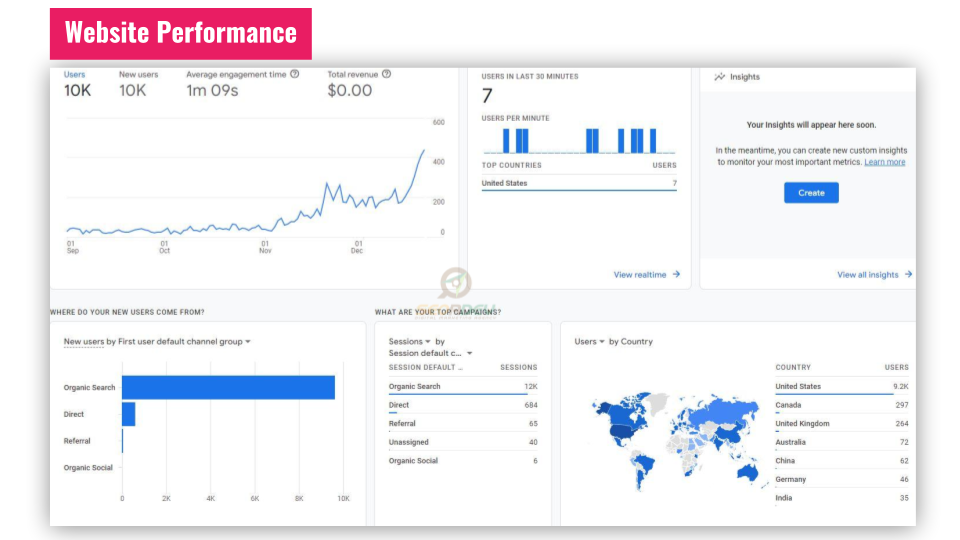960x540 pixels.
Task: Click the Create insights button
Action: [x=811, y=193]
